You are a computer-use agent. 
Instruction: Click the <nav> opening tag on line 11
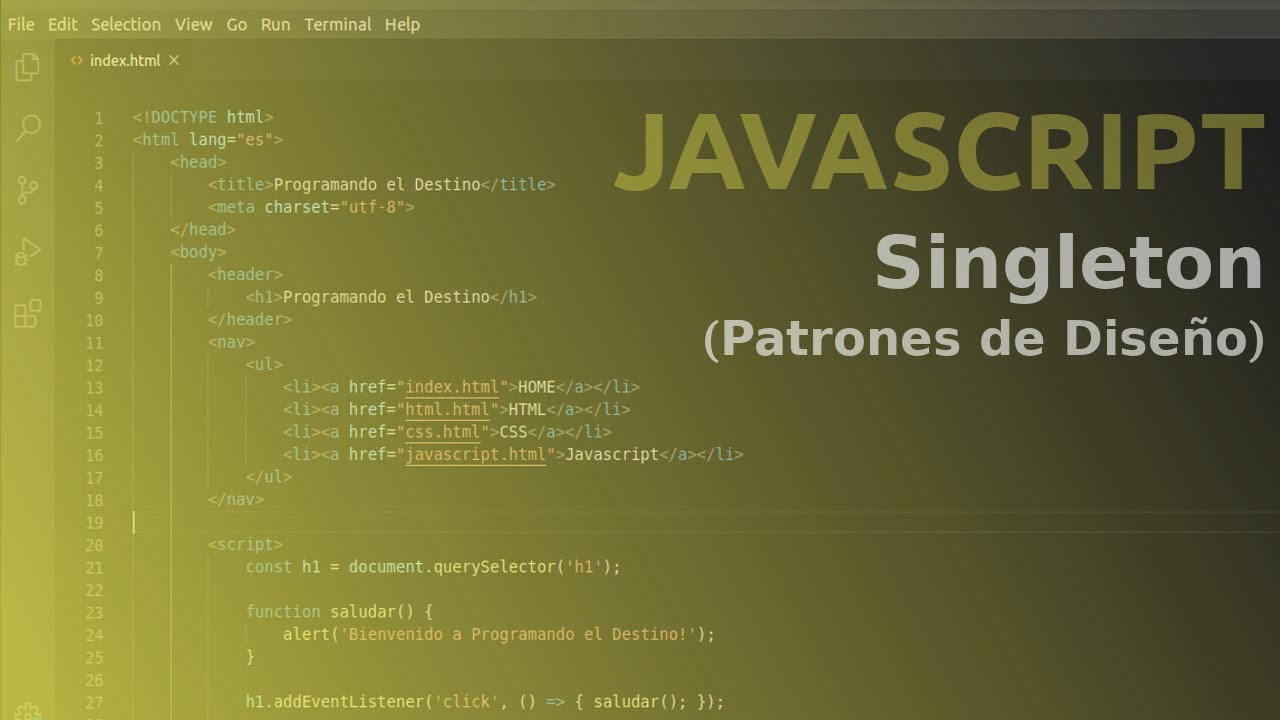(x=231, y=342)
